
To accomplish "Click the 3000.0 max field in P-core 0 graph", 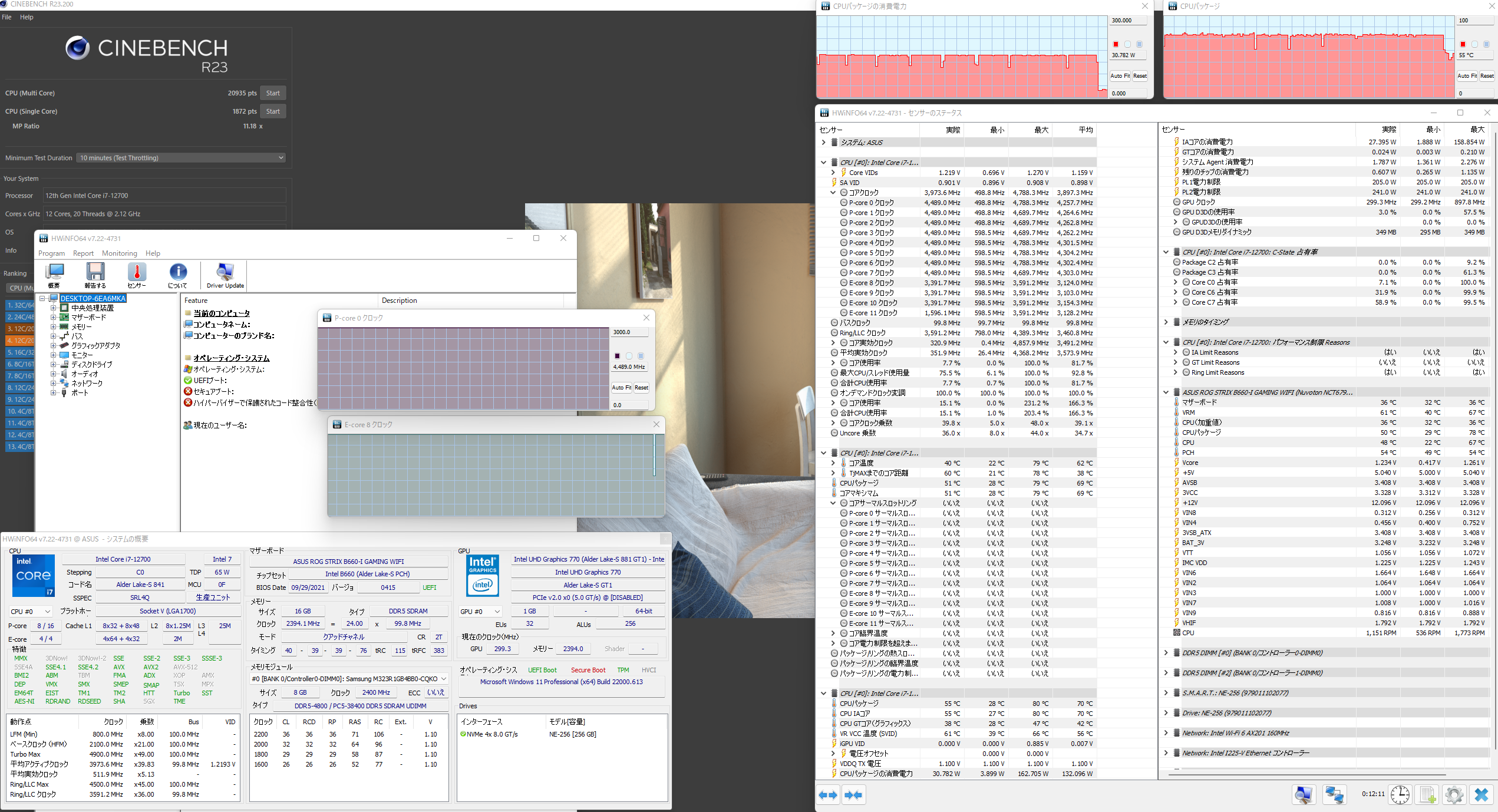I will click(x=629, y=332).
